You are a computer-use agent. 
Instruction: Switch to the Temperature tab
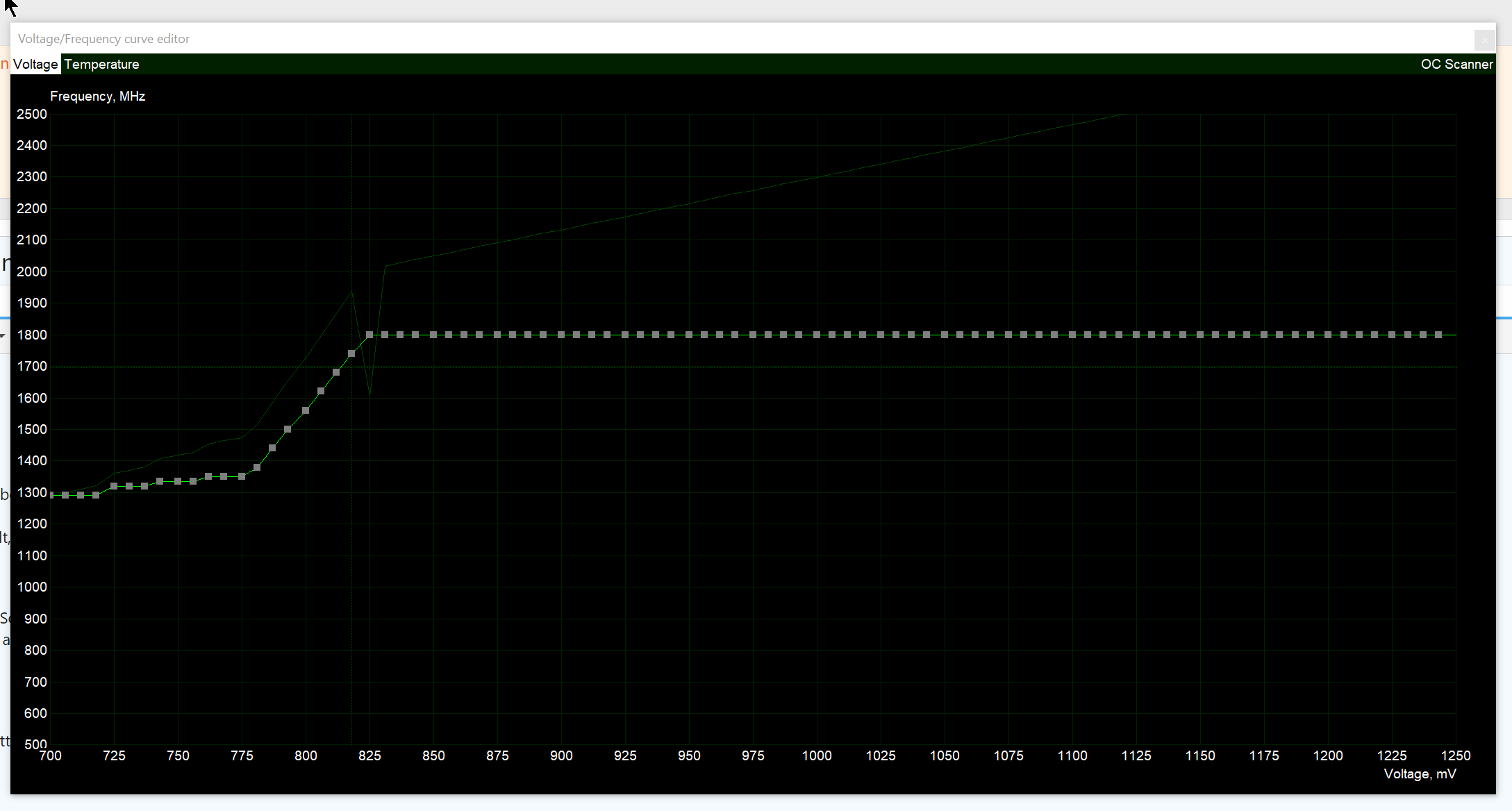[x=101, y=64]
